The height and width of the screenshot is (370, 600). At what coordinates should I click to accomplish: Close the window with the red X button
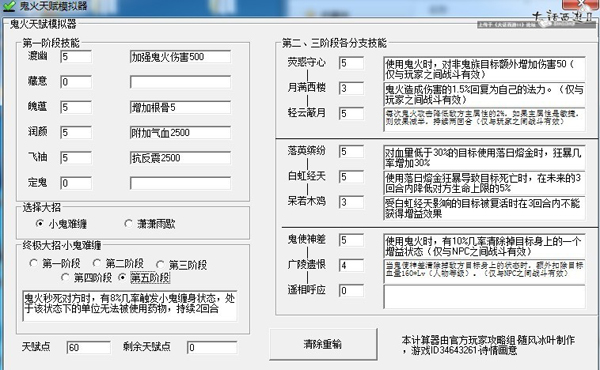point(581,3)
